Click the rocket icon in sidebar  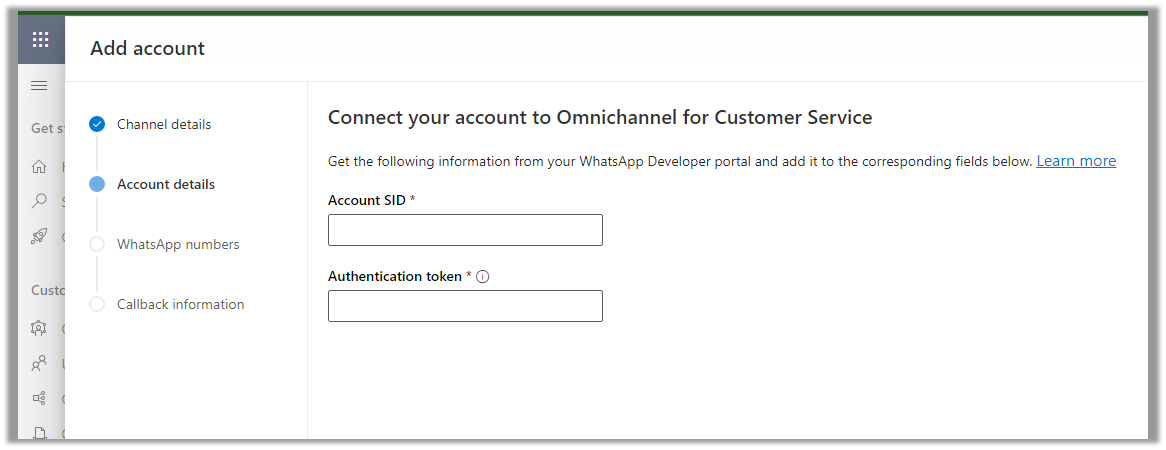click(x=40, y=236)
